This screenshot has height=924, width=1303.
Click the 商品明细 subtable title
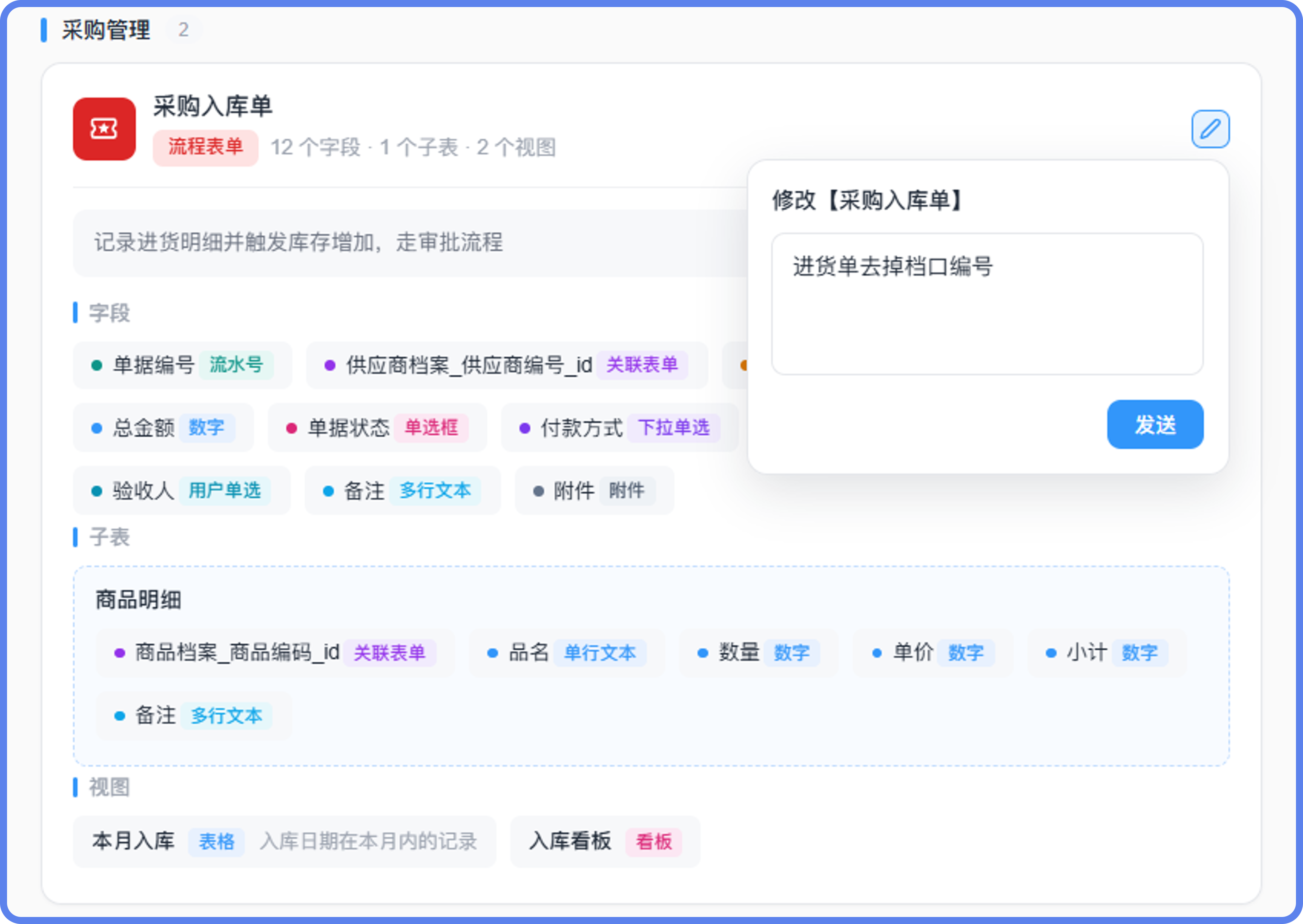(x=138, y=599)
